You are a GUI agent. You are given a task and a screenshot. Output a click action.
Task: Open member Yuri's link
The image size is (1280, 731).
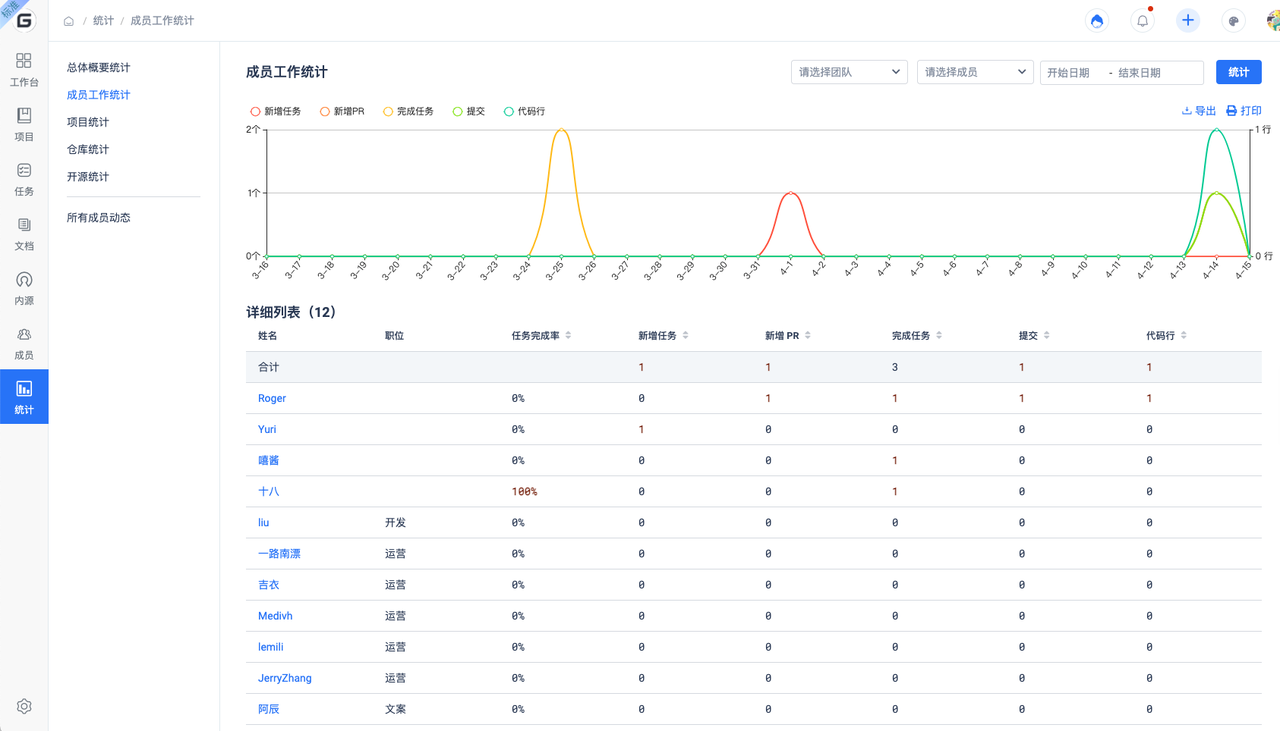pos(267,429)
